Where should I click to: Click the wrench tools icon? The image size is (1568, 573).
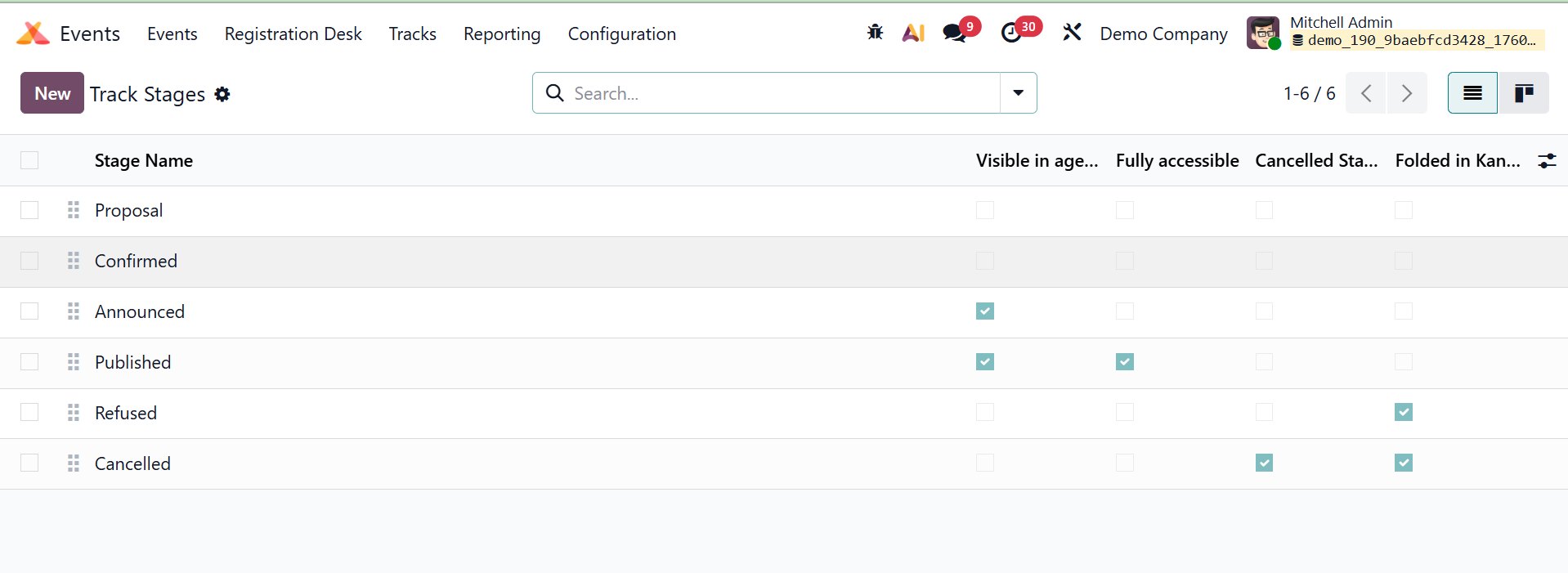1072,33
